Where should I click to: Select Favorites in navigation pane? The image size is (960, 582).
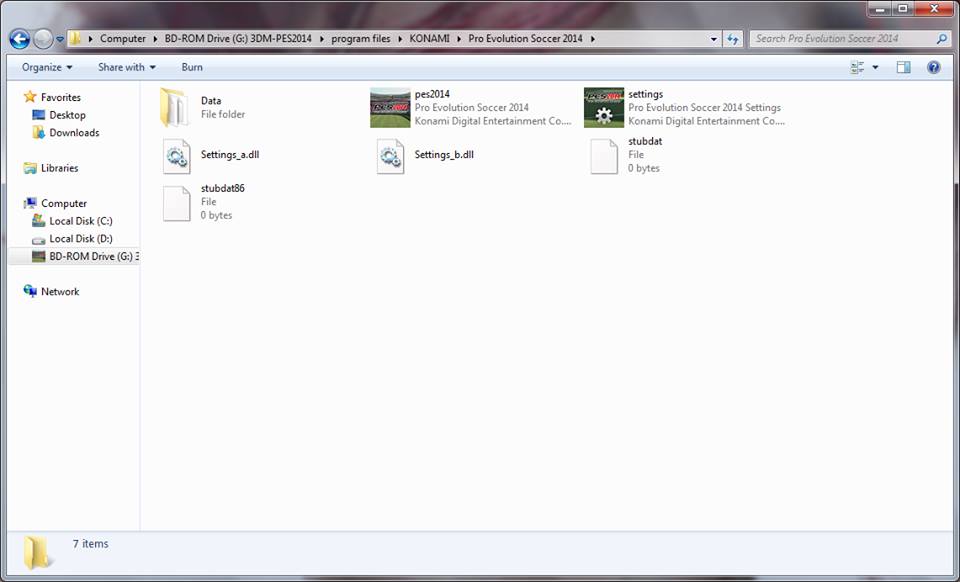coord(61,97)
